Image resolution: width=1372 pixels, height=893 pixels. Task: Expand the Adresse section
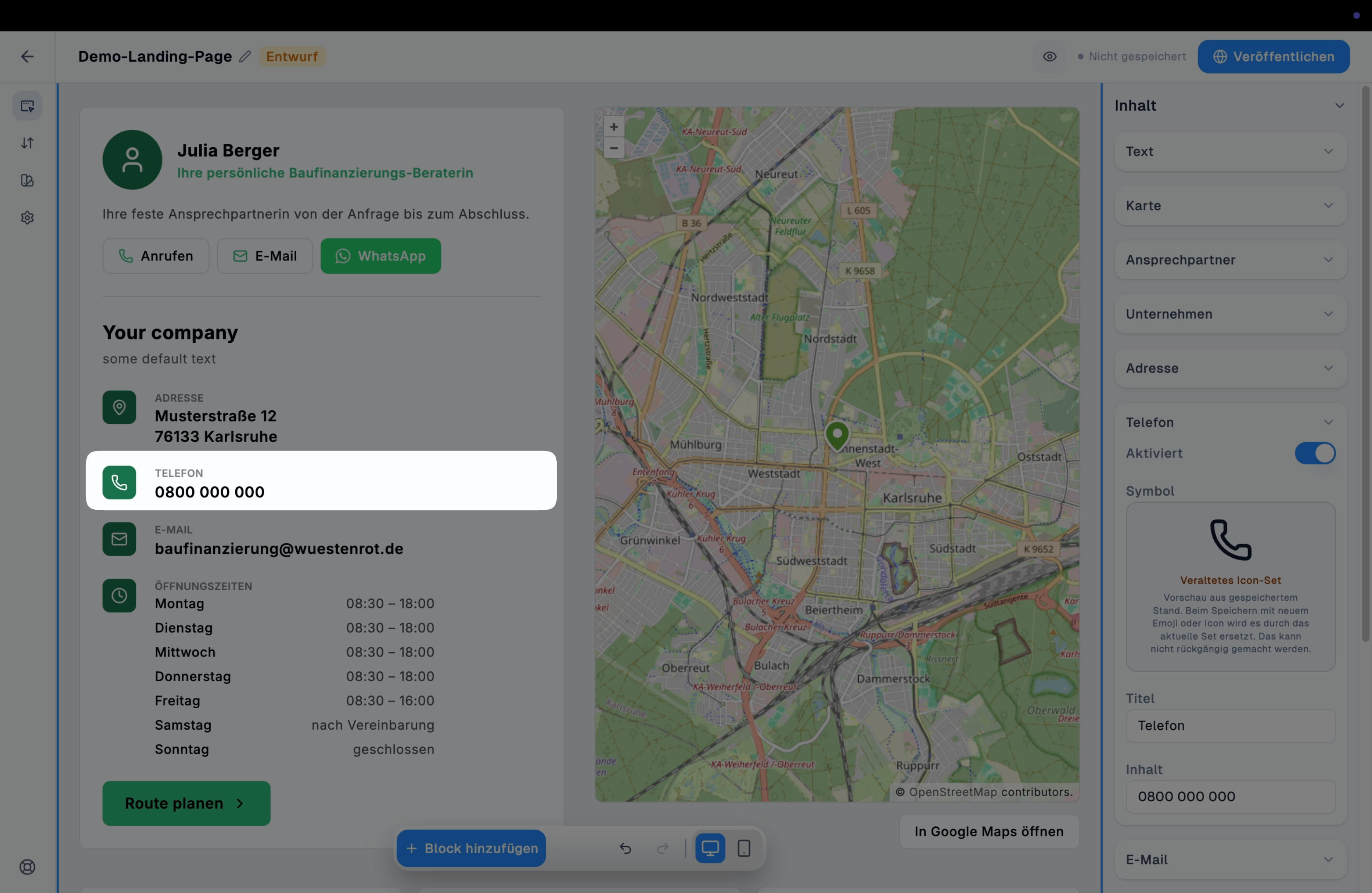click(x=1230, y=369)
